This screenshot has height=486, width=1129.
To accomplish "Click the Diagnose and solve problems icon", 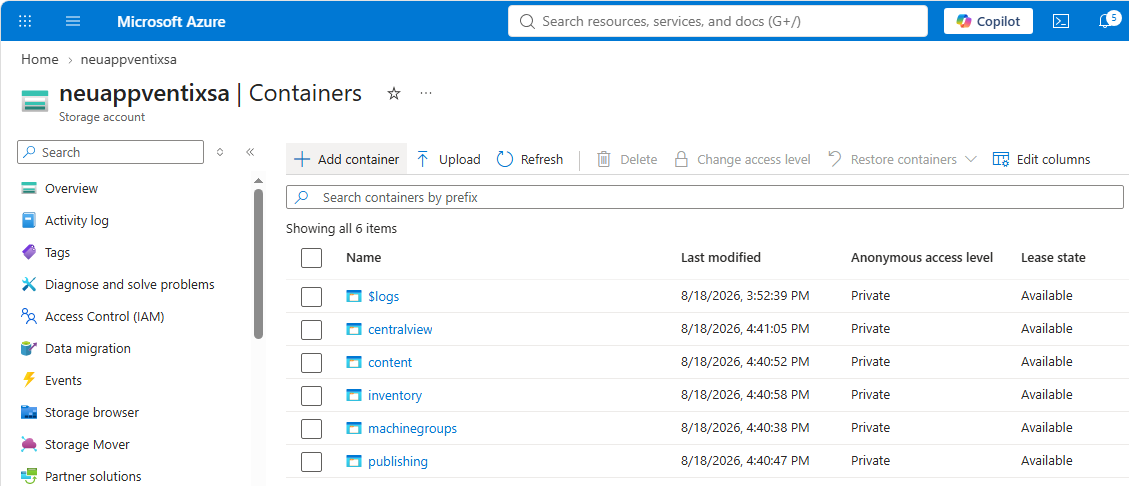I will [x=29, y=284].
